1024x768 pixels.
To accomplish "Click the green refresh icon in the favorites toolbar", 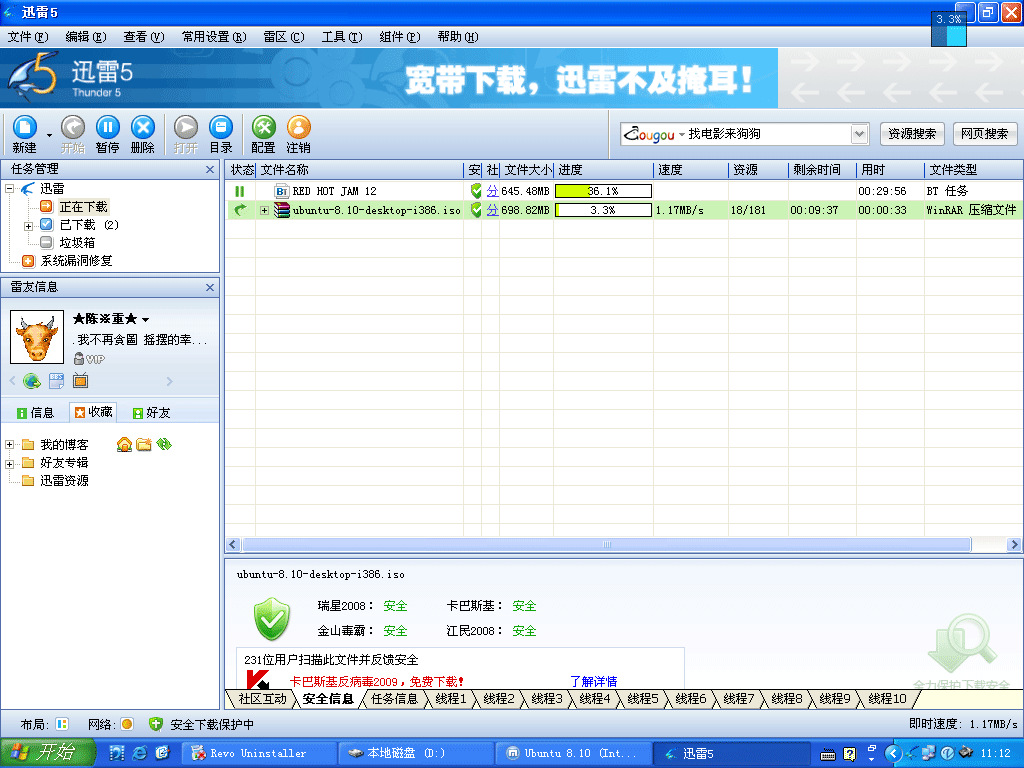I will coord(164,444).
